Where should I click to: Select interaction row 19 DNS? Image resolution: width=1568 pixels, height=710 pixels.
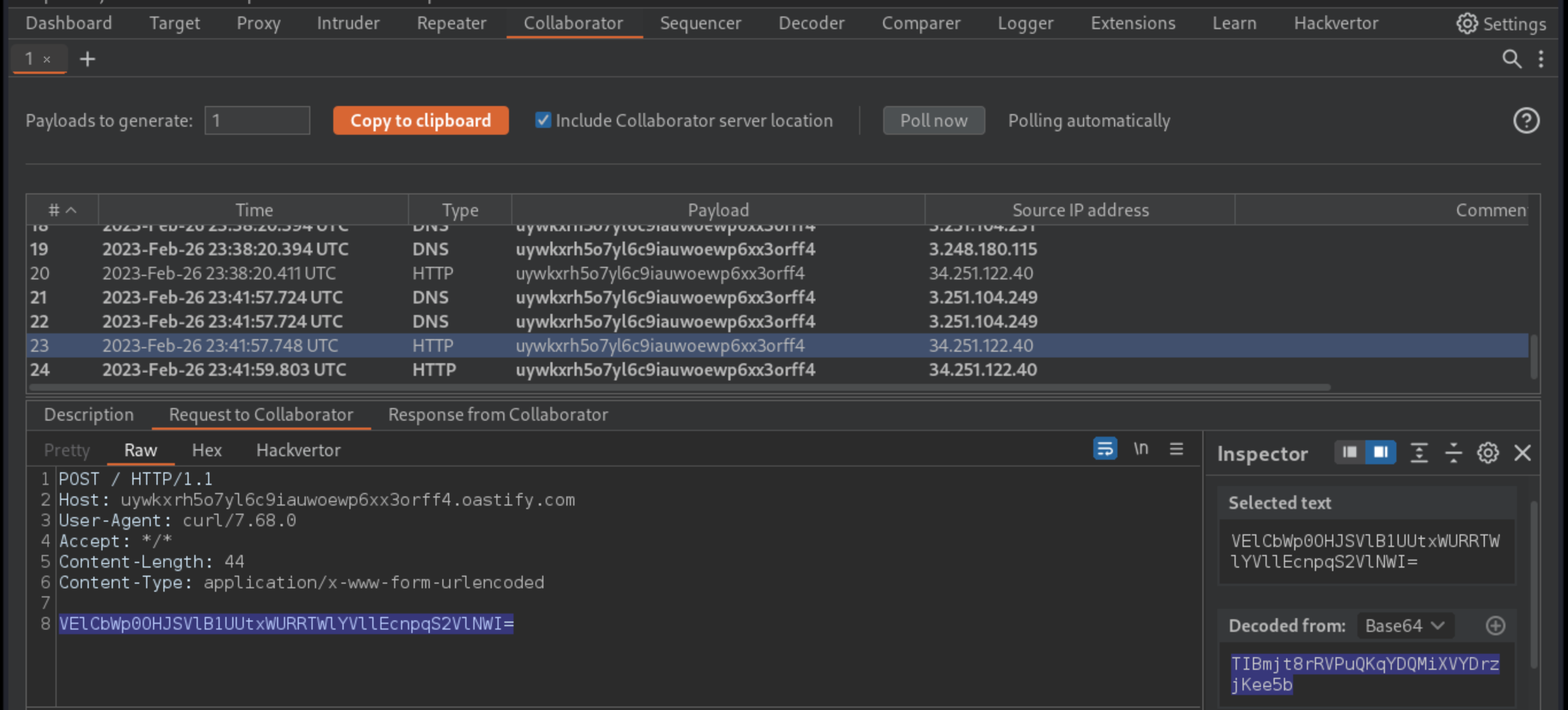point(777,249)
